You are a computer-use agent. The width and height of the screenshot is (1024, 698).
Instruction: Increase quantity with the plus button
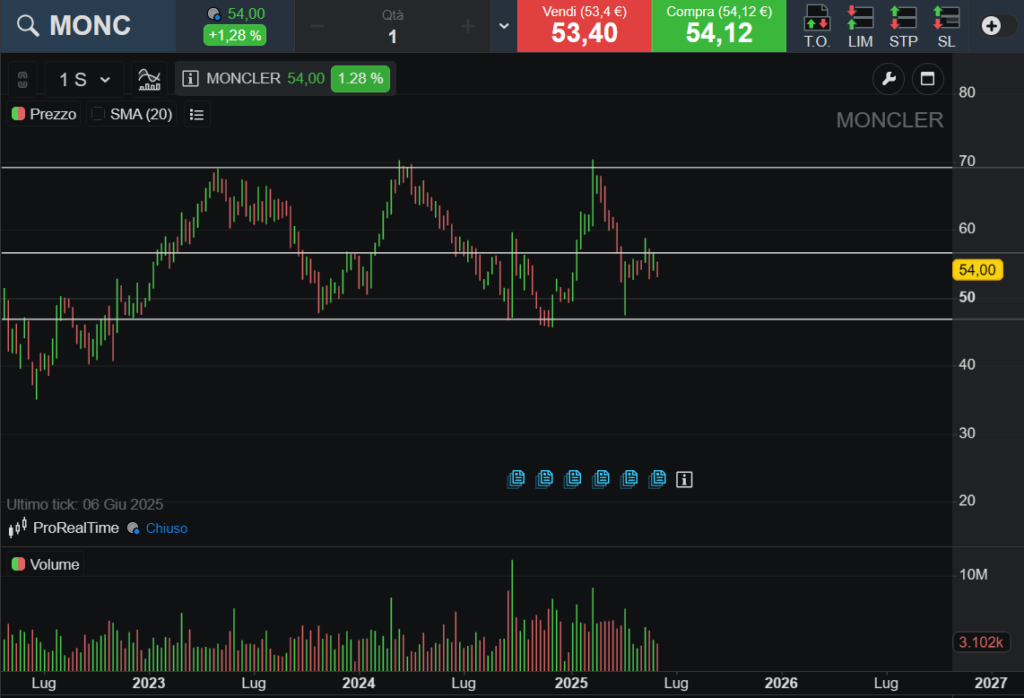pyautogui.click(x=467, y=26)
